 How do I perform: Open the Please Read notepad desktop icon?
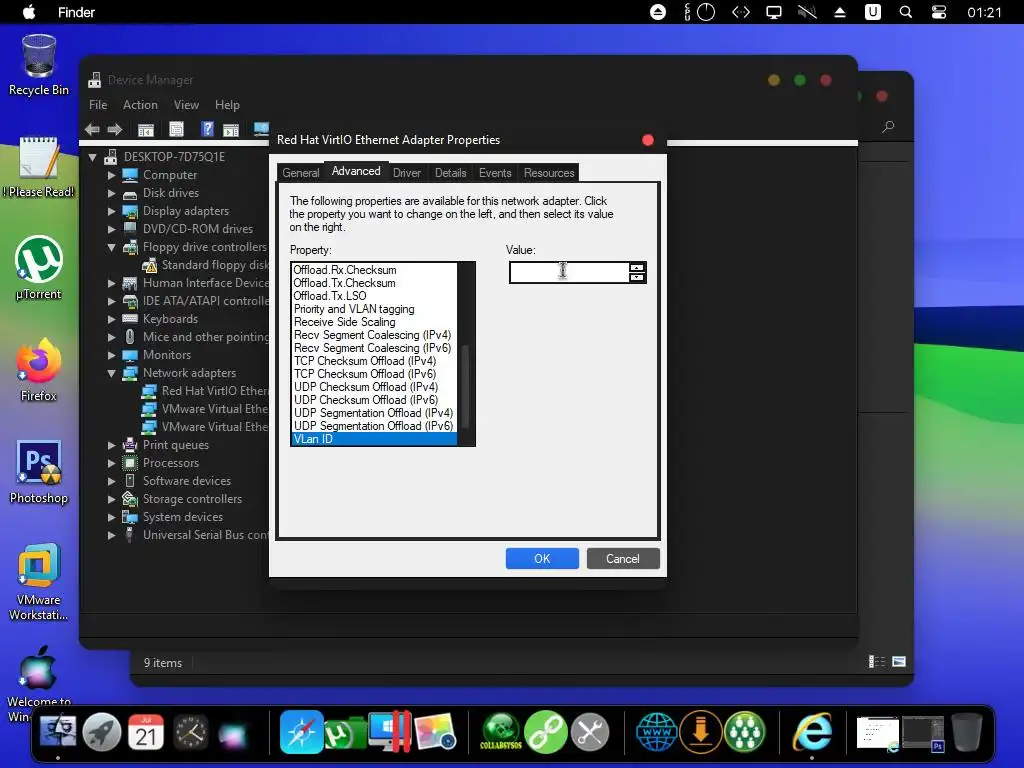(39, 167)
